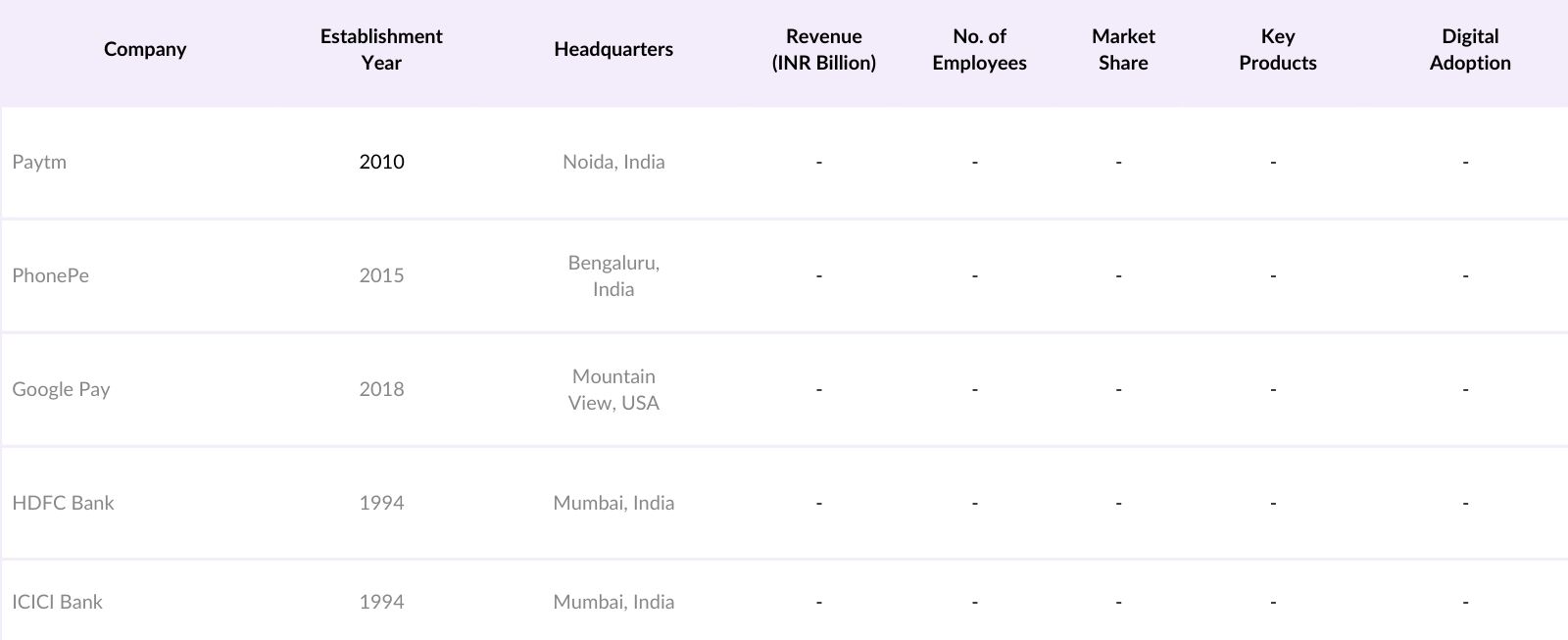Click the Noida, India headquarters cell
Viewport: 1568px width, 640px height.
(613, 162)
